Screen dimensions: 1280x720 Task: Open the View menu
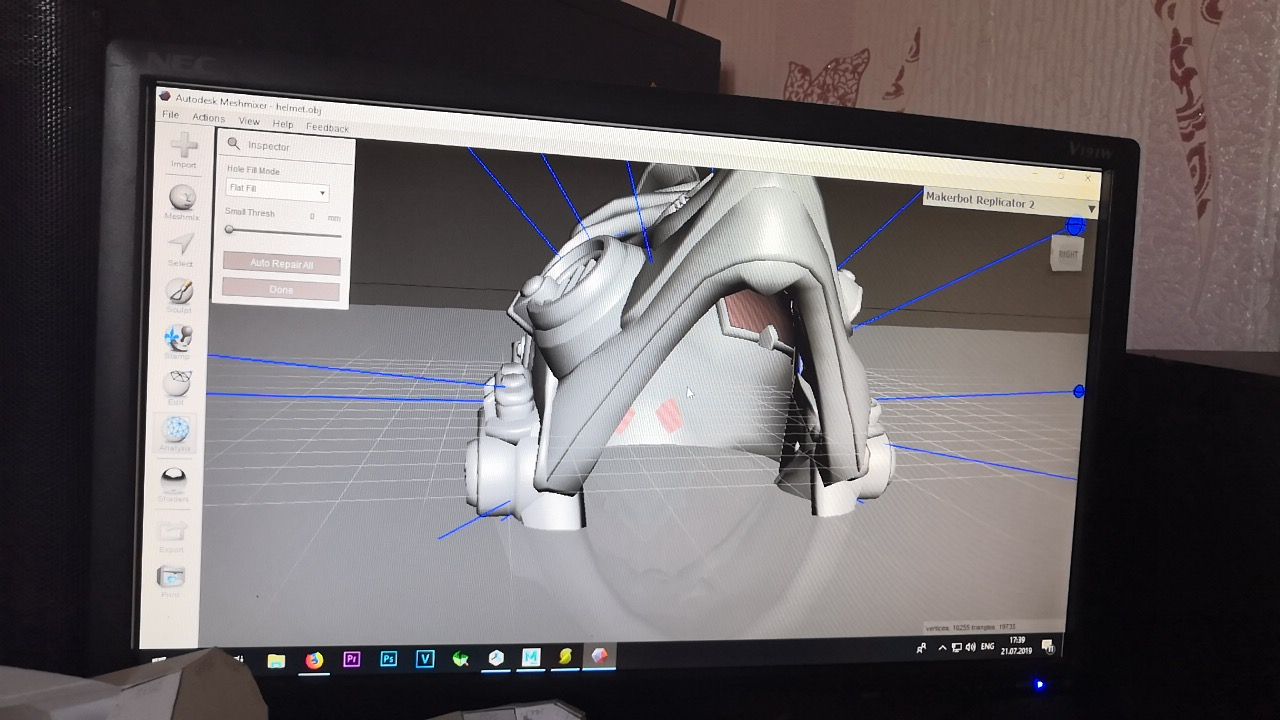249,121
